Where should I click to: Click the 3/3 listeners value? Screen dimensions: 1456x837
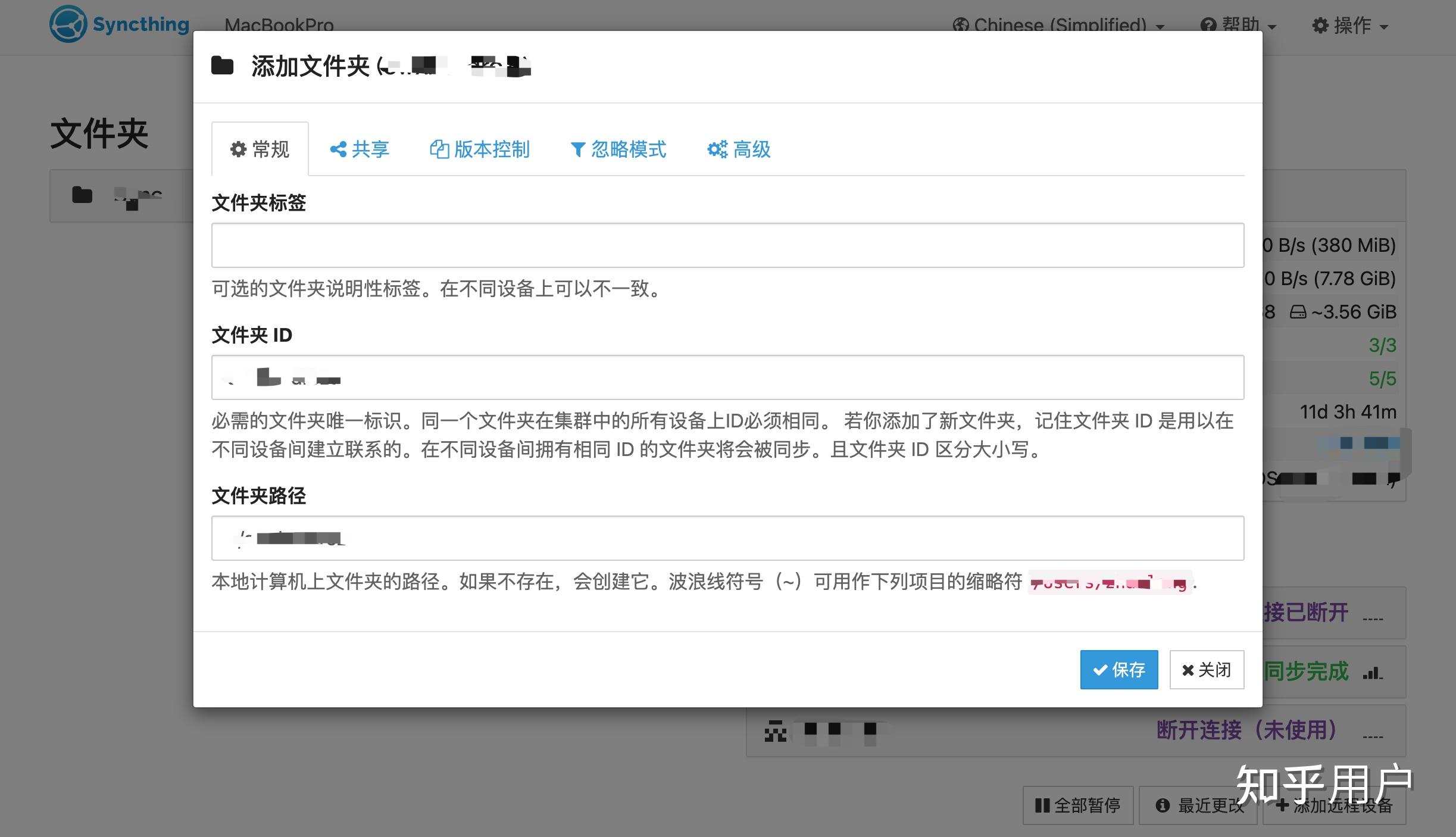(1382, 345)
